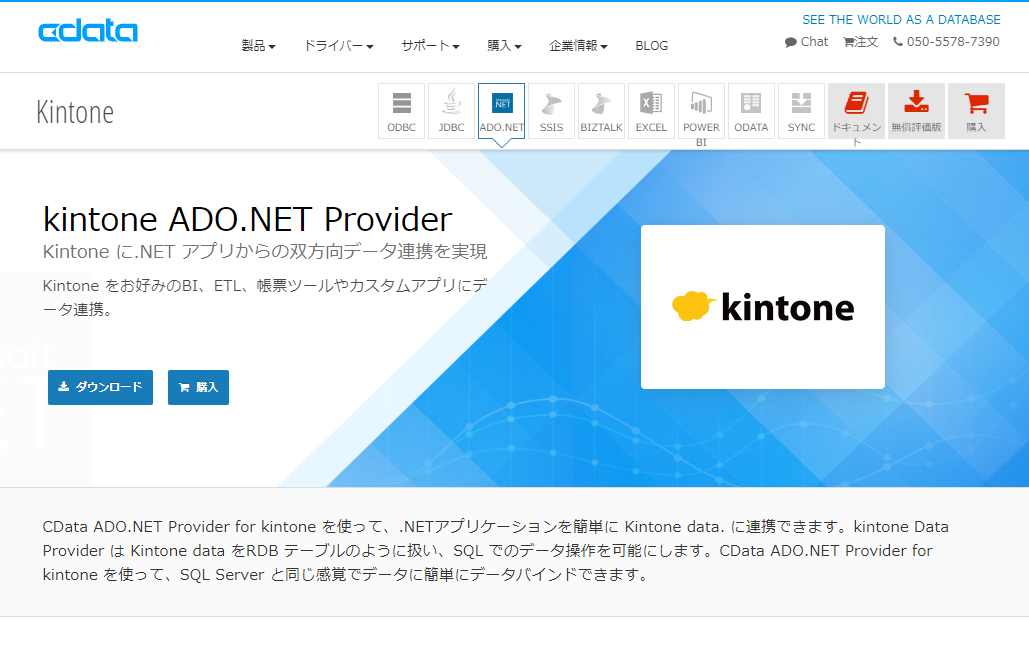The image size is (1029, 647).
Task: Open the 注文 order link
Action: [x=860, y=42]
